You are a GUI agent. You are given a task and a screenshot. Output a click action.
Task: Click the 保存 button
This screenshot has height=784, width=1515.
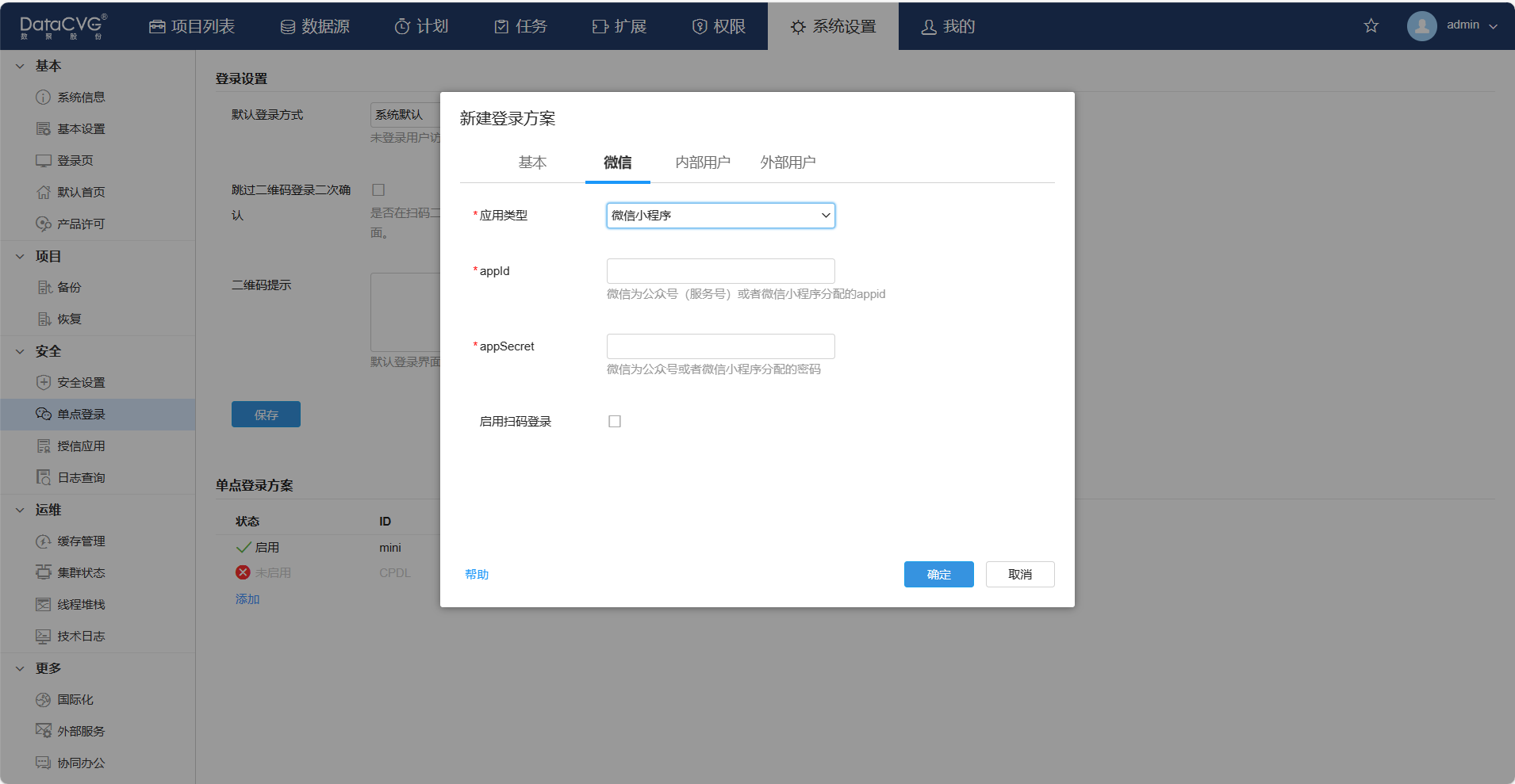tap(266, 414)
